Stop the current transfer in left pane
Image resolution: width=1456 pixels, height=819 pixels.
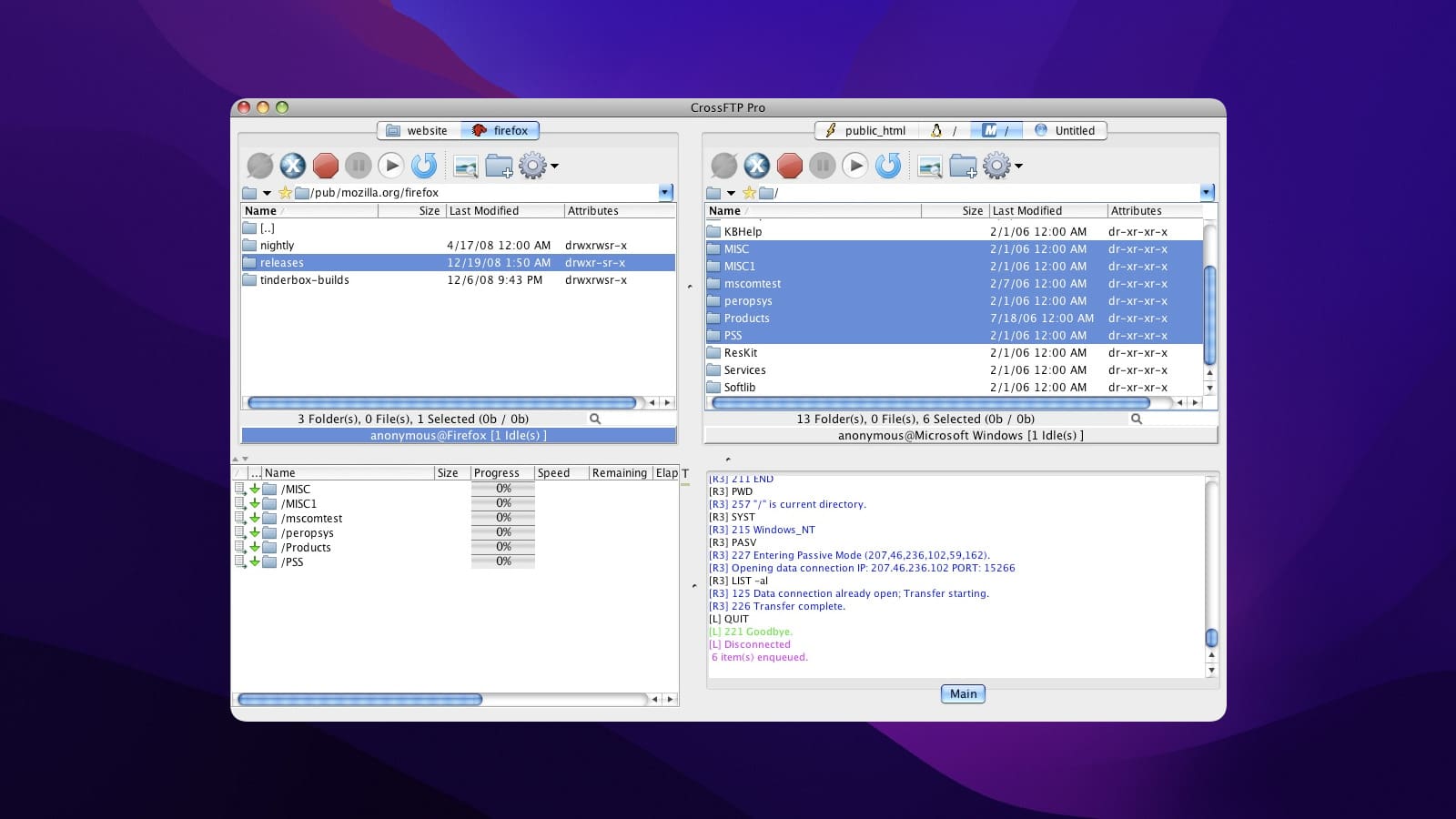[x=326, y=167]
